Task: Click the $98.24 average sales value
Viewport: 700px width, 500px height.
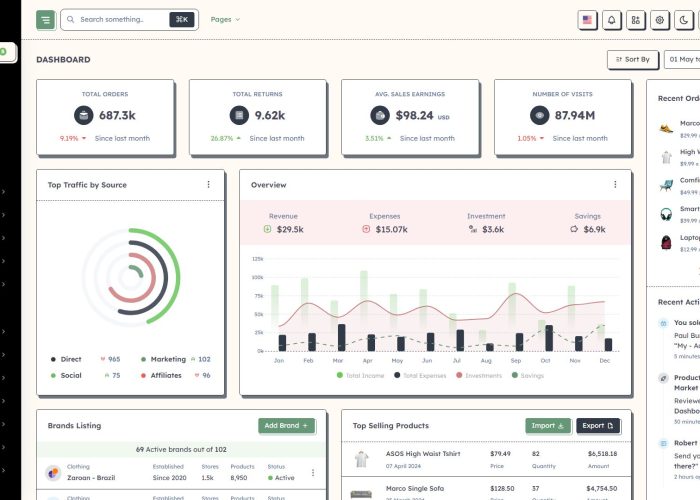Action: click(414, 116)
